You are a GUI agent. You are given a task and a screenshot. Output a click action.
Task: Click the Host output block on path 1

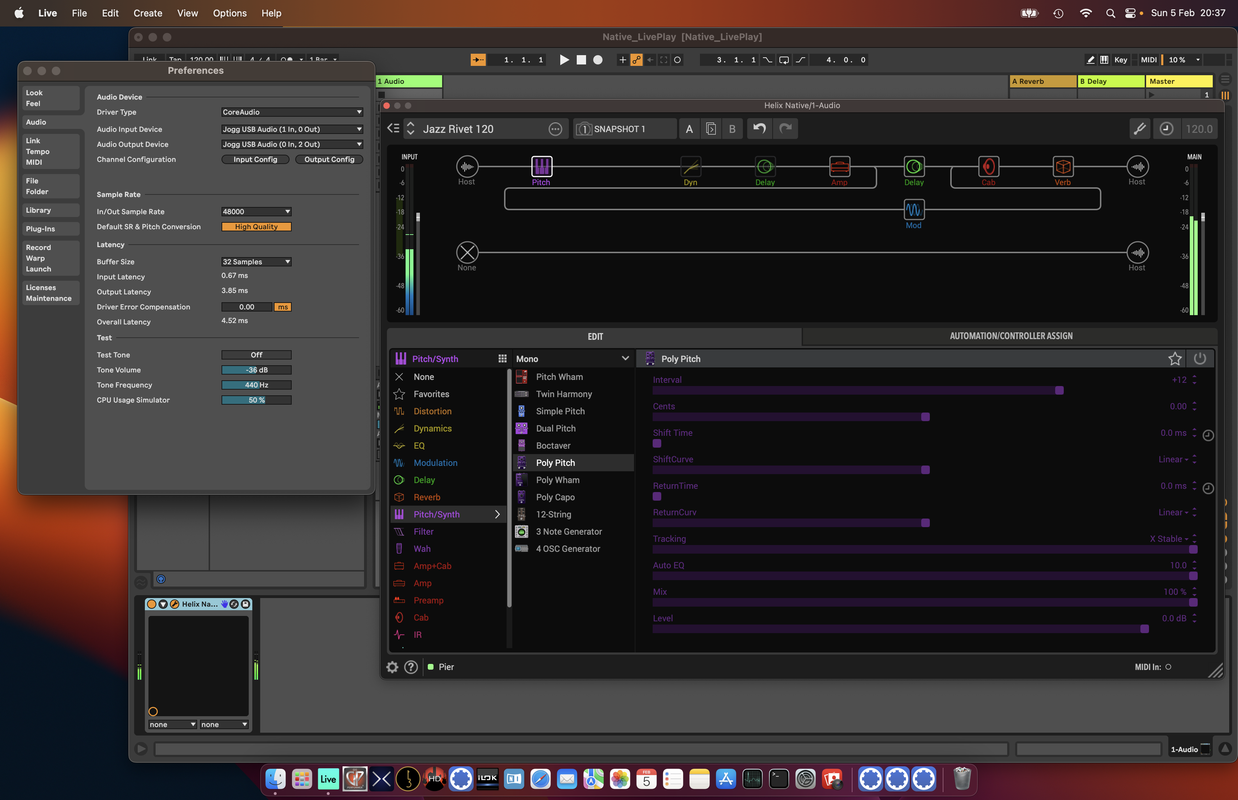[x=1137, y=167]
